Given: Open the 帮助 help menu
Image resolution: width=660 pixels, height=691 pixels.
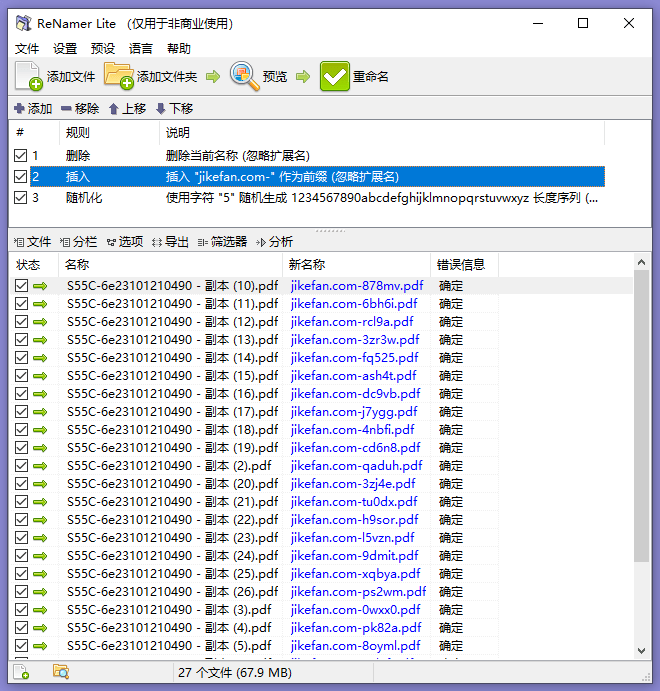Looking at the screenshot, I should pyautogui.click(x=179, y=48).
